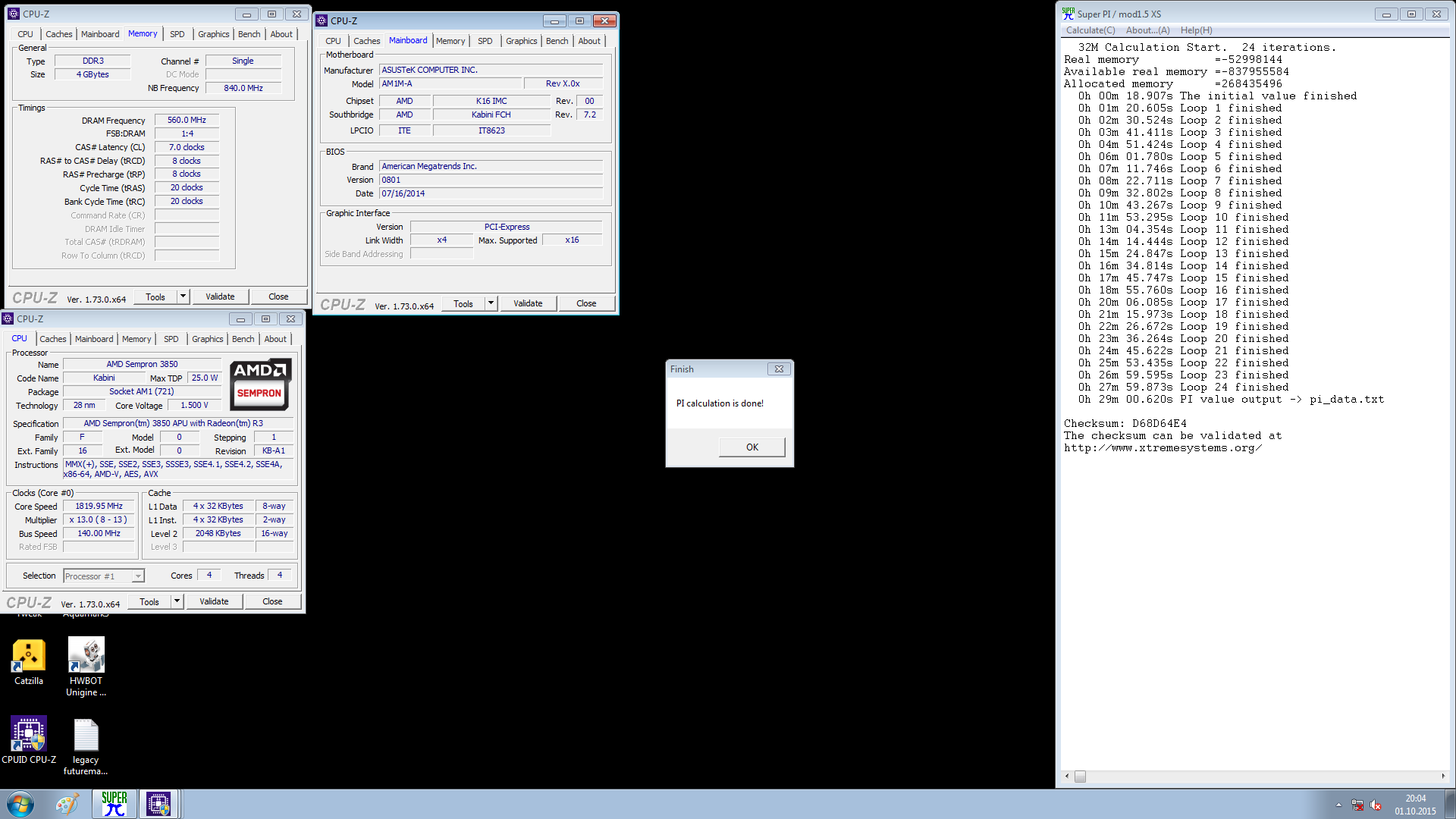Open Calculate(C) menu in Super PI
This screenshot has width=1456, height=819.
(x=1090, y=30)
